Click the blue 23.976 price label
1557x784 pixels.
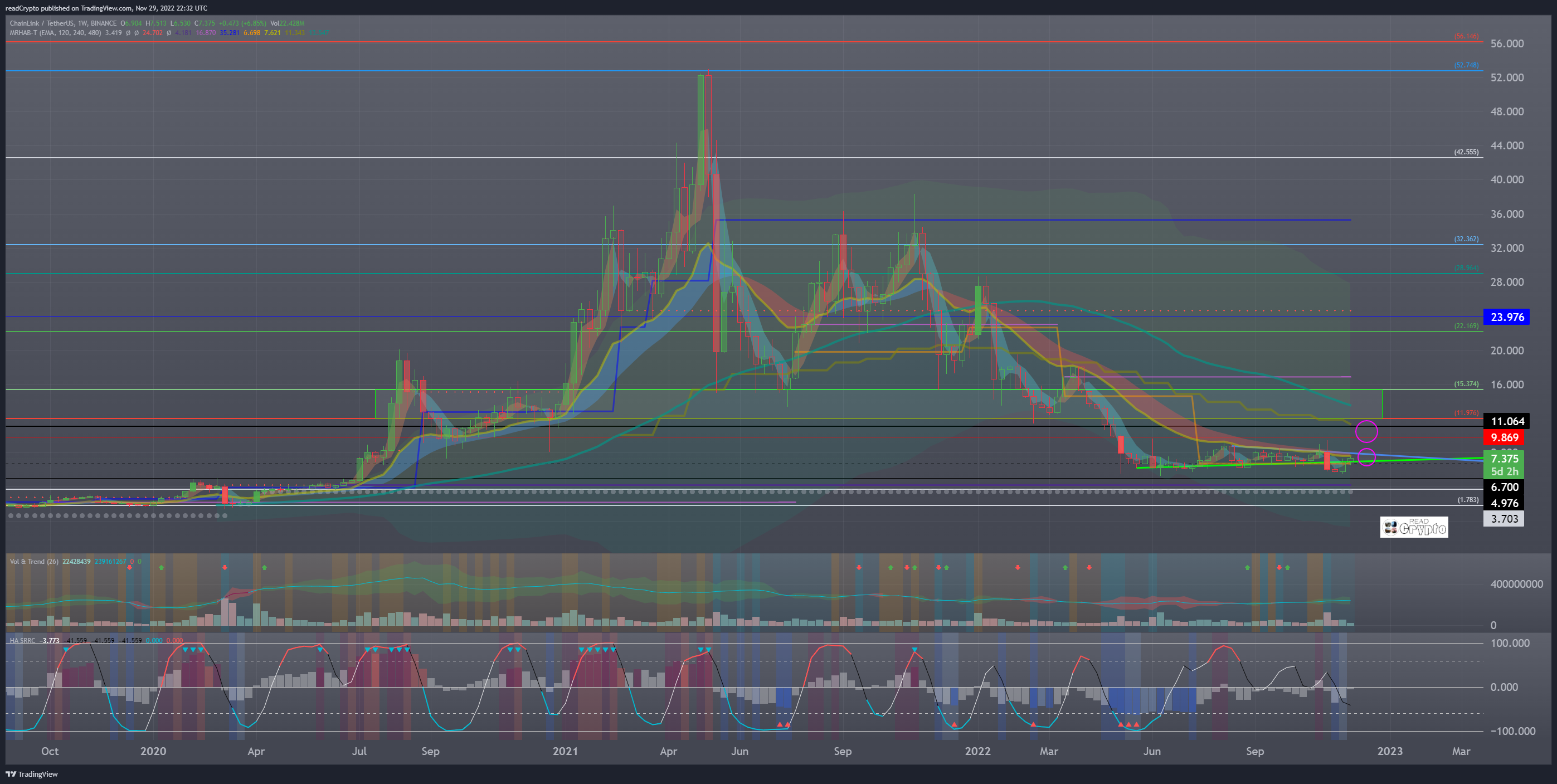[x=1507, y=316]
